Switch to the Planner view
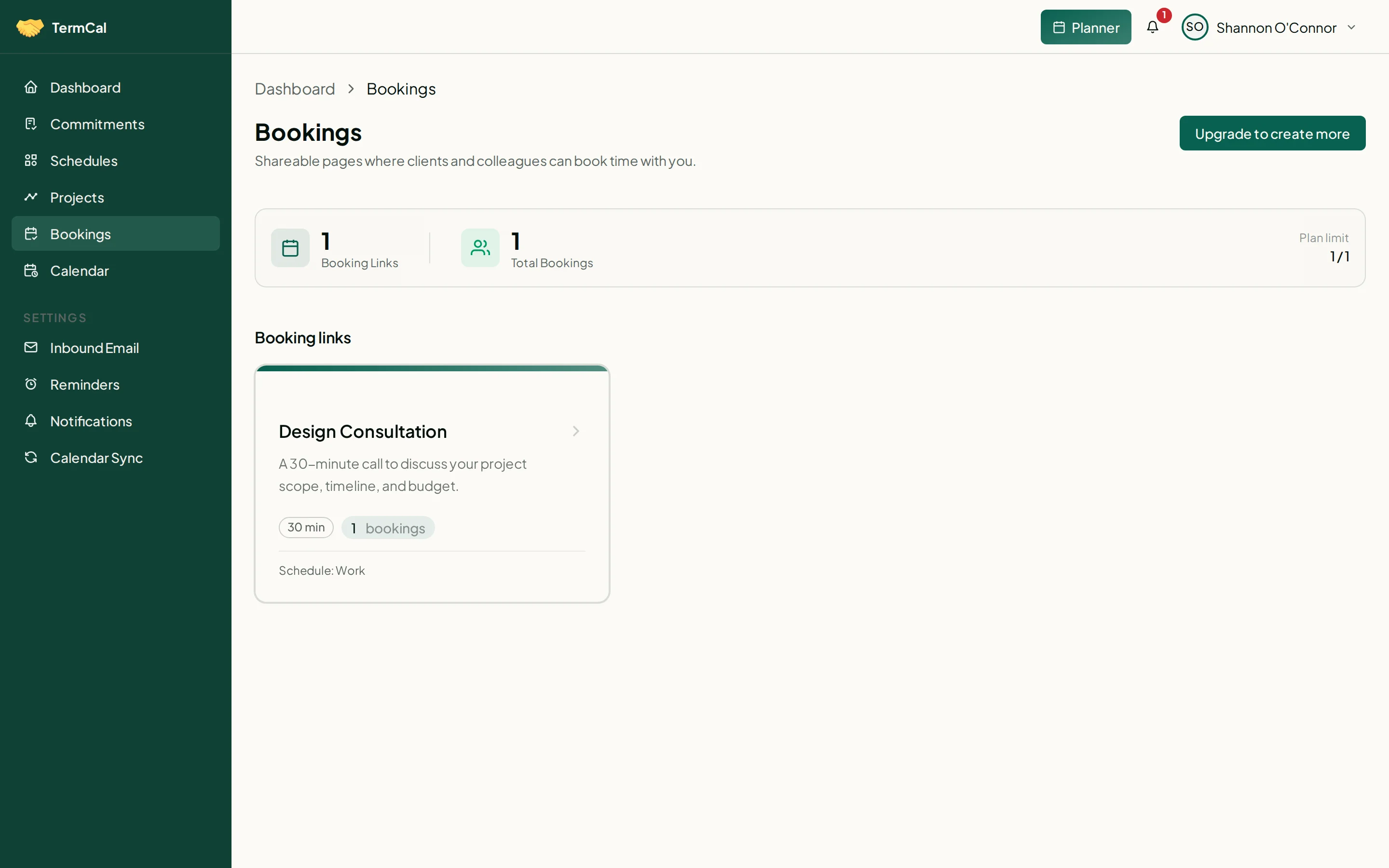1389x868 pixels. pyautogui.click(x=1085, y=27)
